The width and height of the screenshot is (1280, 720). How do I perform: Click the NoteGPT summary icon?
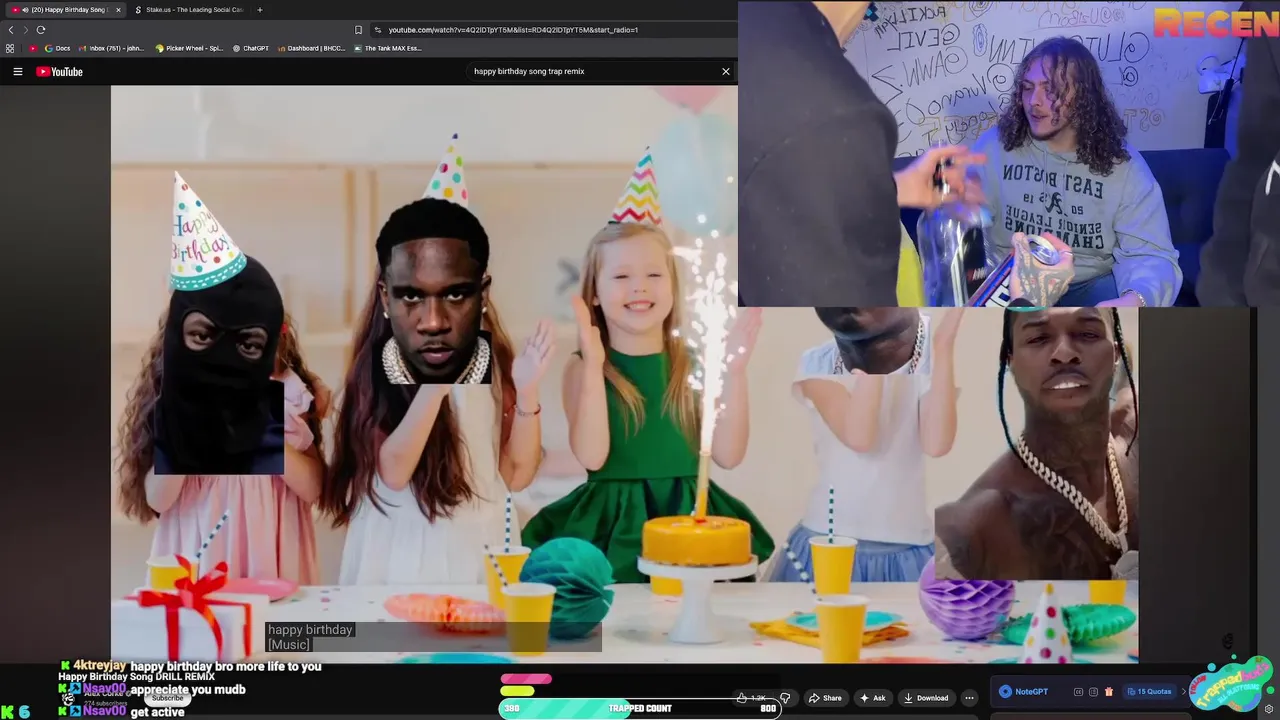coord(1093,692)
